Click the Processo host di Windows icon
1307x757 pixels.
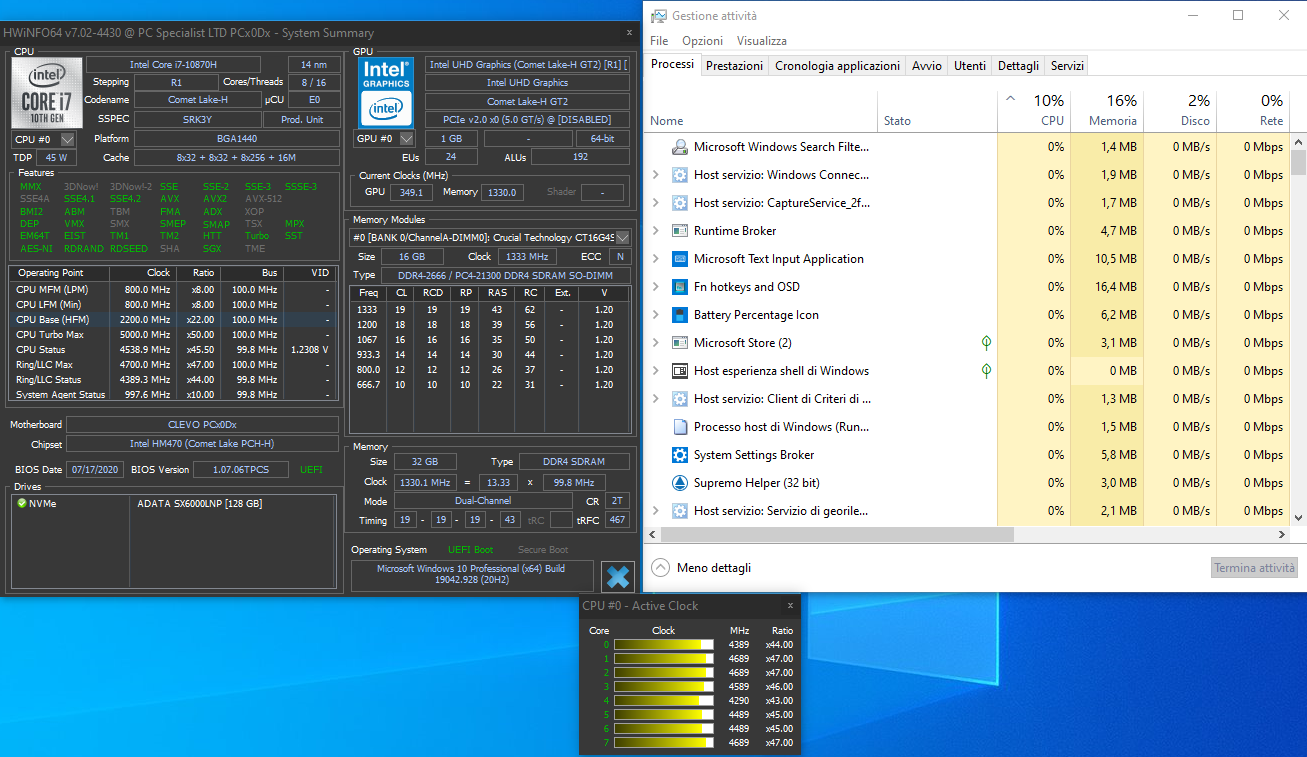680,427
